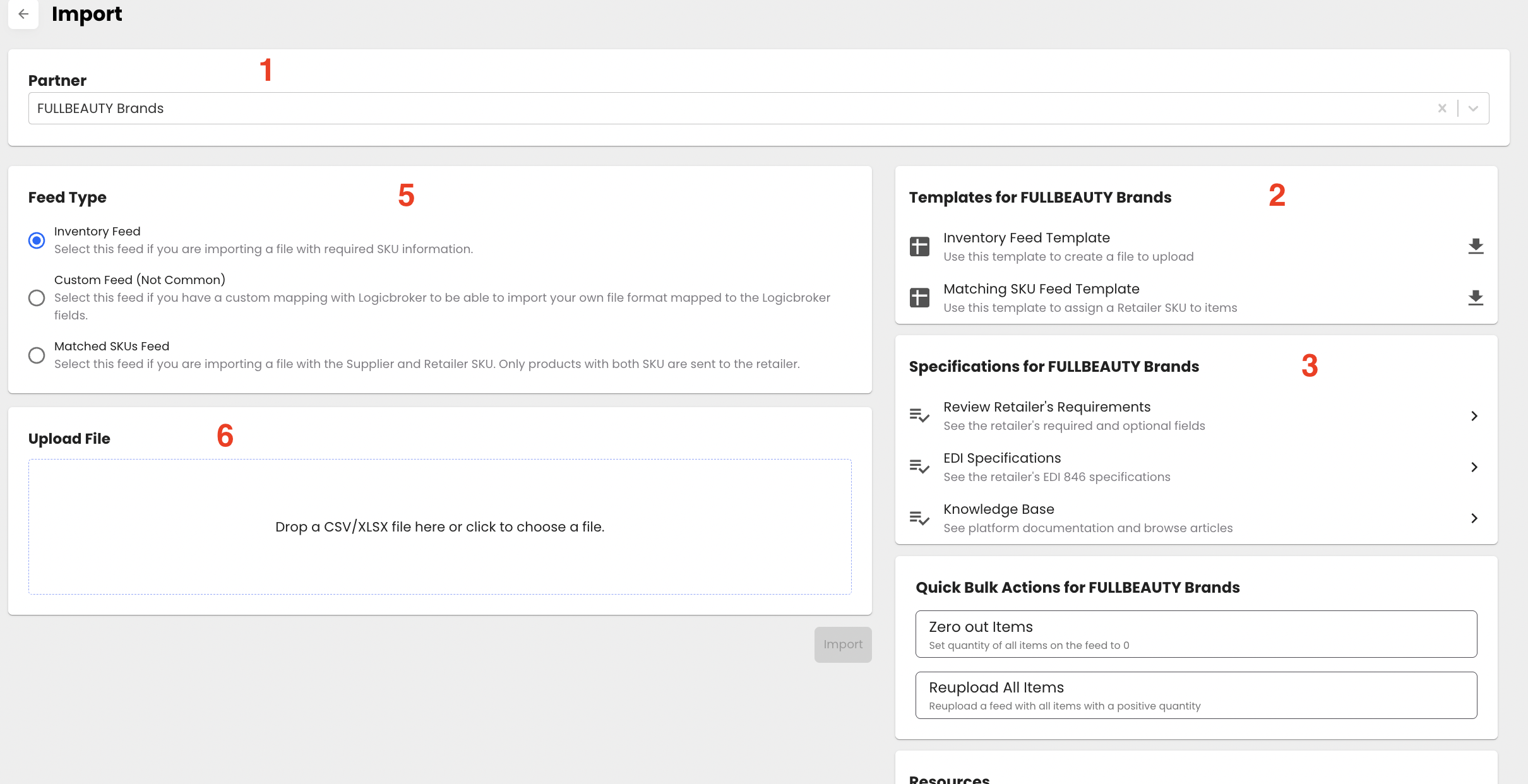Click the Reupload All Items button
Screen dimensions: 1528x784
(1196, 695)
